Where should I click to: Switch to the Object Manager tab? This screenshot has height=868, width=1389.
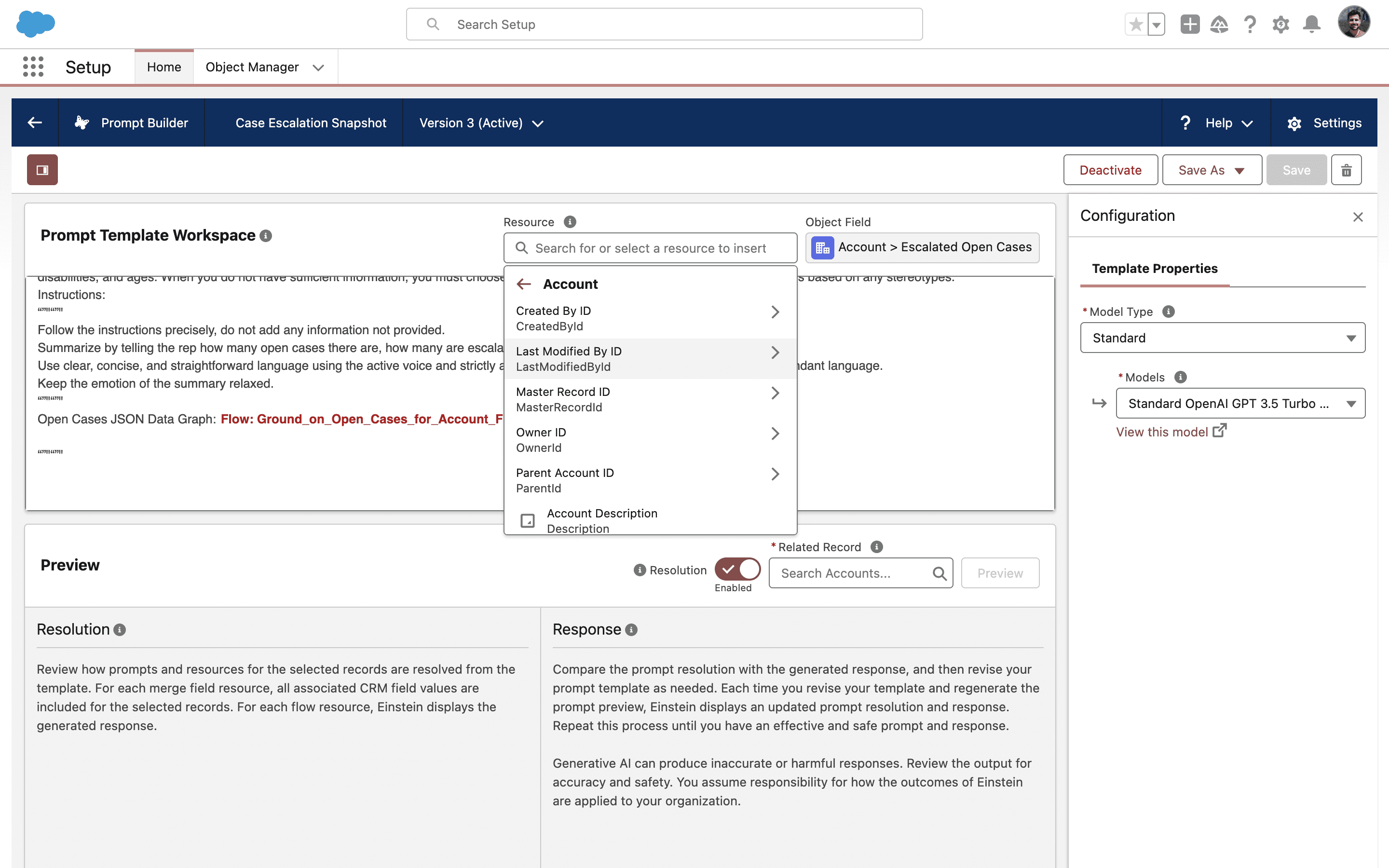click(252, 67)
